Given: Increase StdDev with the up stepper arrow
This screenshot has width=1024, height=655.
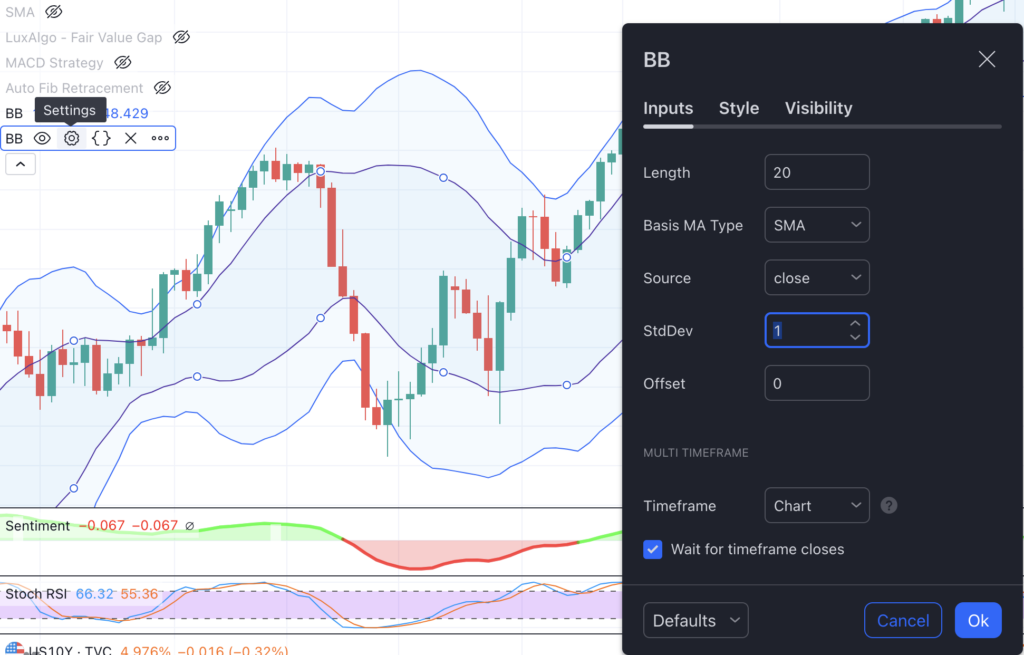Looking at the screenshot, I should pyautogui.click(x=855, y=324).
